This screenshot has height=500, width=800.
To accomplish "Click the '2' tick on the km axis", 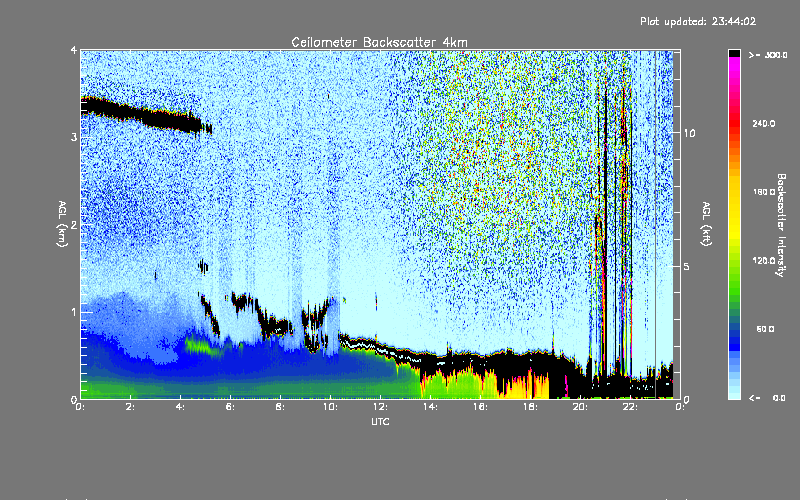I will [74, 225].
